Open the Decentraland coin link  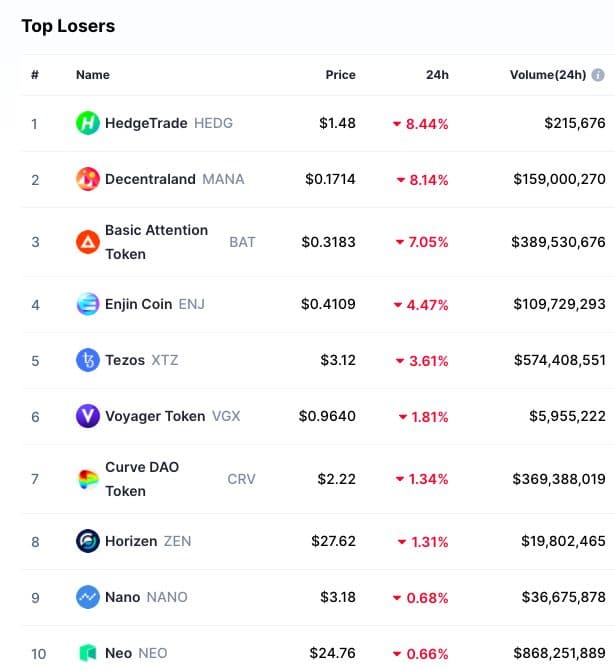[x=150, y=179]
